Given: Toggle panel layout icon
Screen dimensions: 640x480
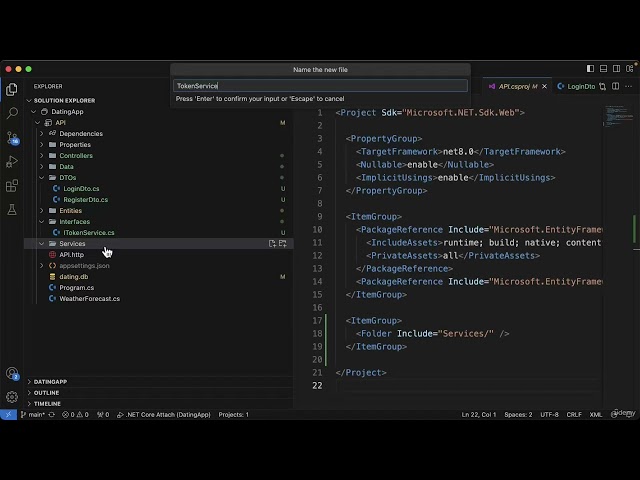Looking at the screenshot, I should coord(603,69).
